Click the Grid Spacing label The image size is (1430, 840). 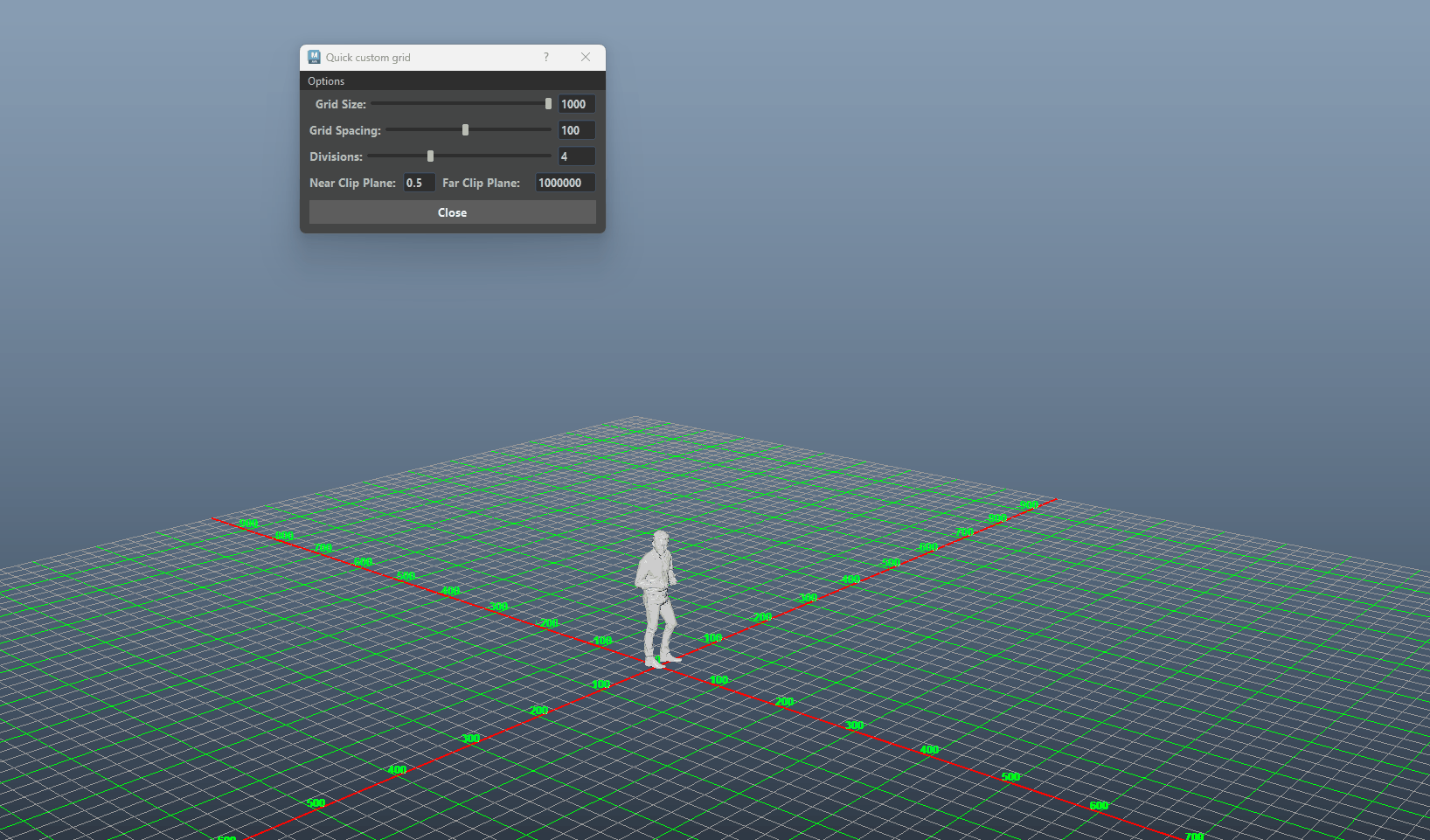coord(345,130)
